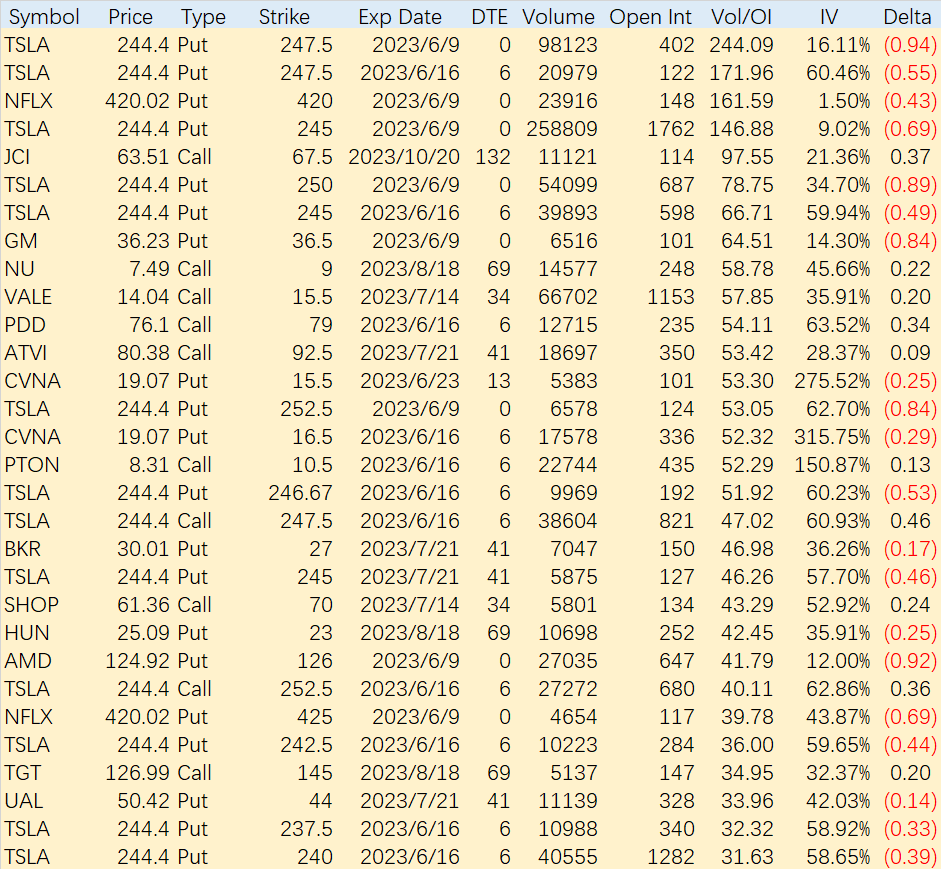Select the IV value 315.75%

coord(832,437)
